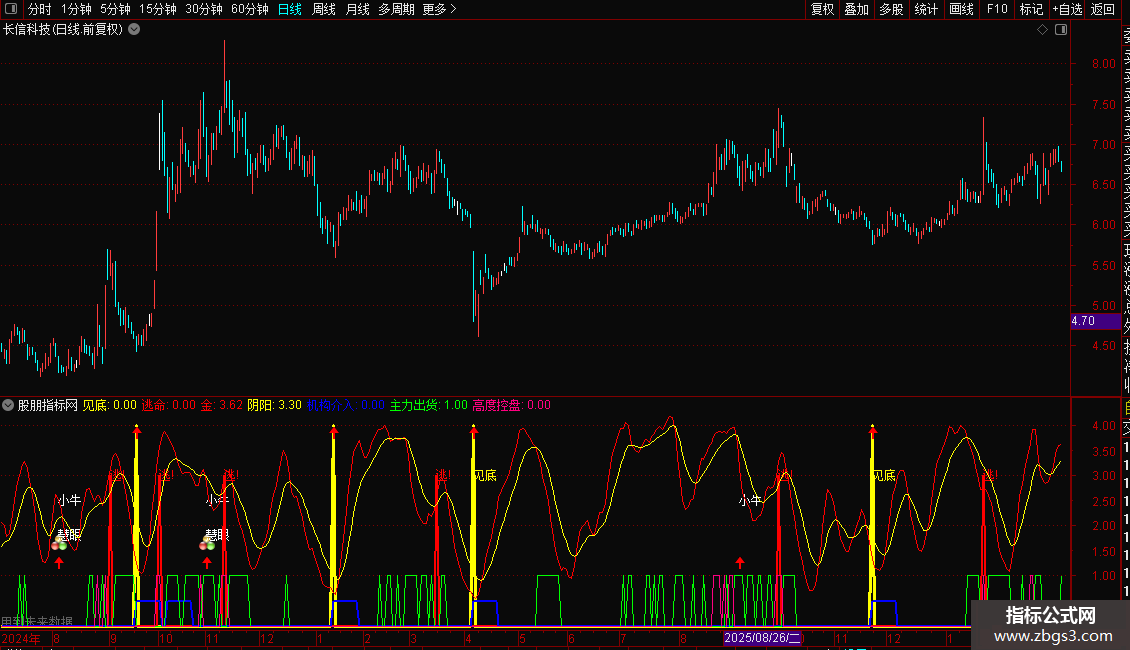Click the 标记 mark button
The height and width of the screenshot is (650, 1130).
tap(1031, 9)
